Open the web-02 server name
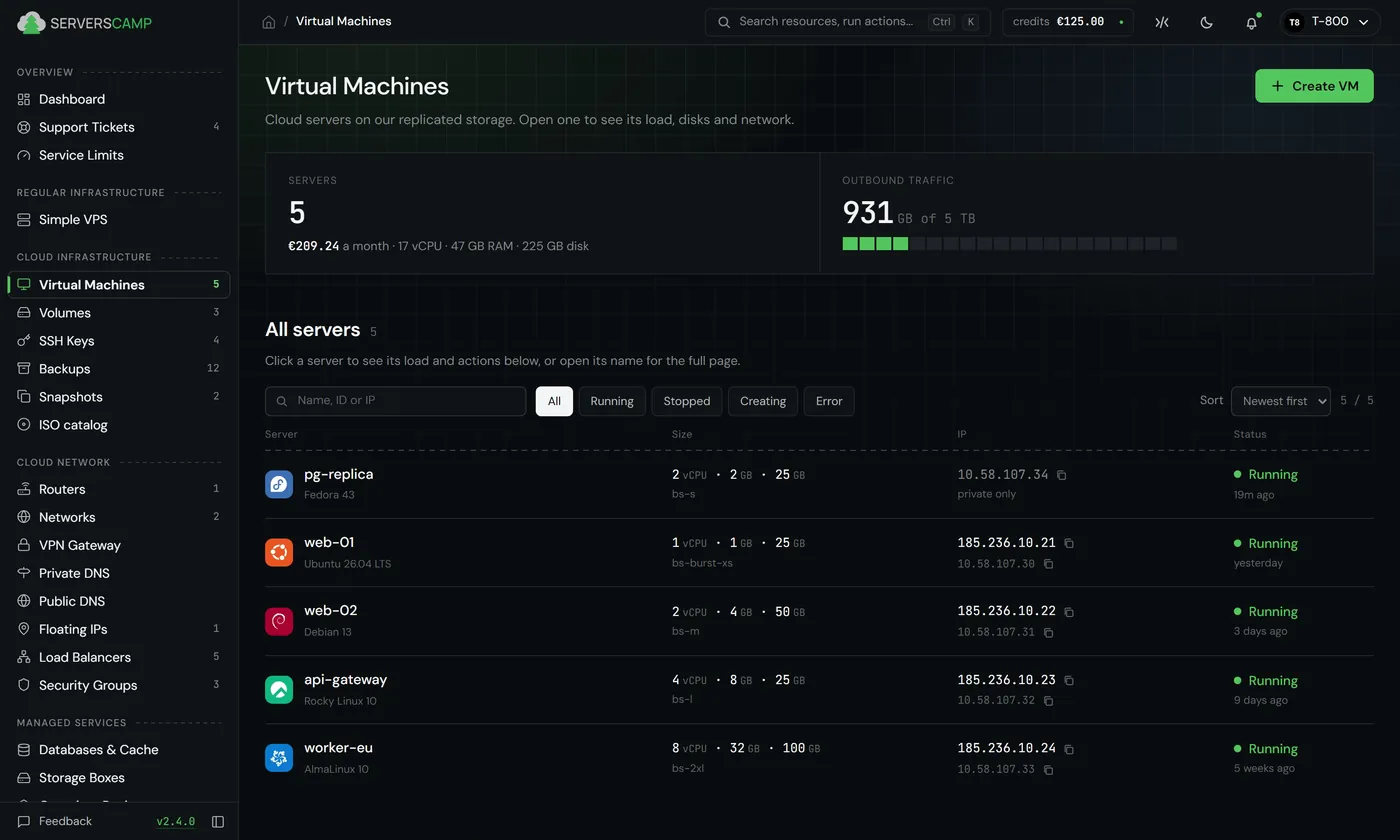Screen dimensions: 1400x840 [x=331, y=611]
